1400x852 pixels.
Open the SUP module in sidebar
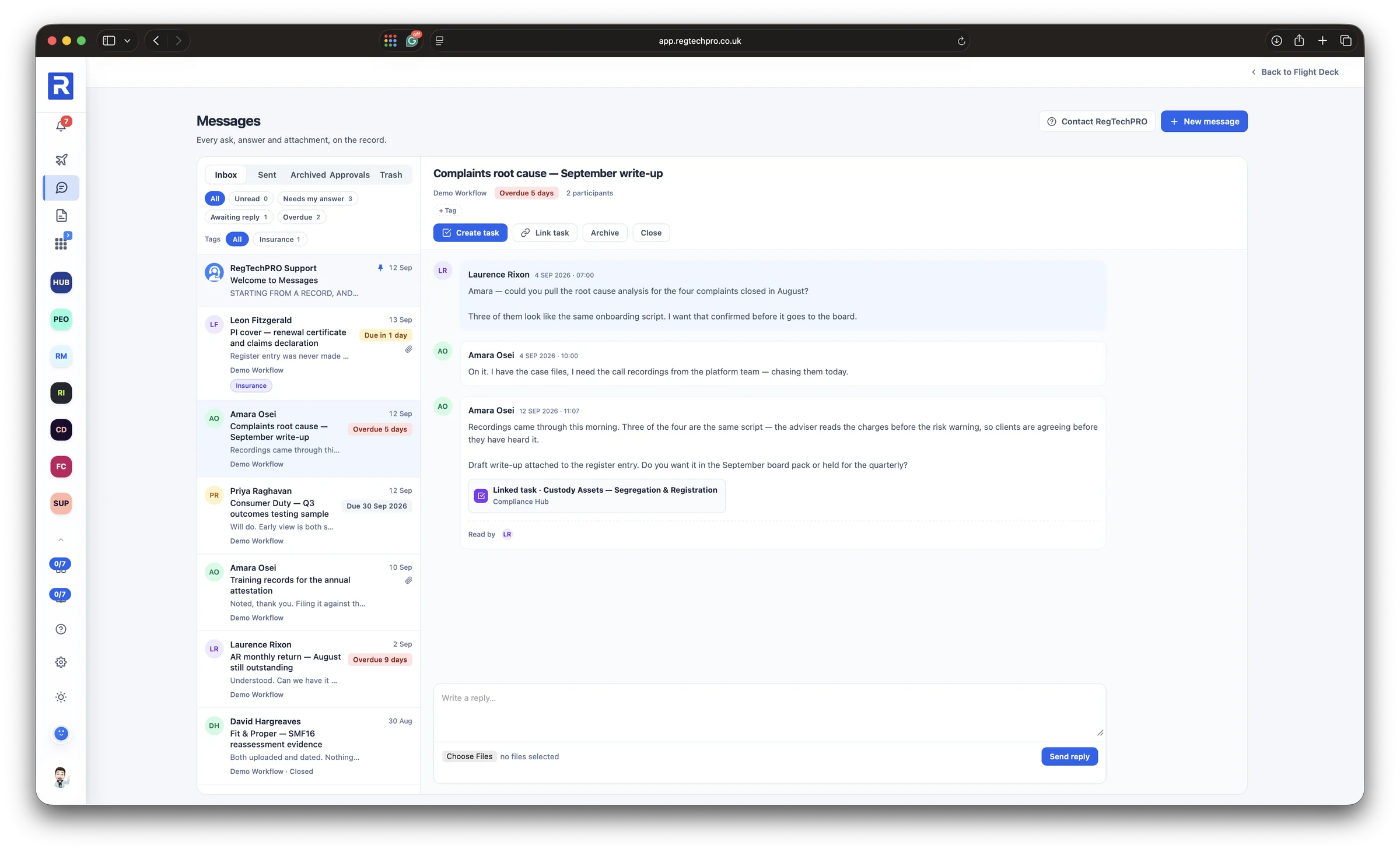tap(61, 503)
